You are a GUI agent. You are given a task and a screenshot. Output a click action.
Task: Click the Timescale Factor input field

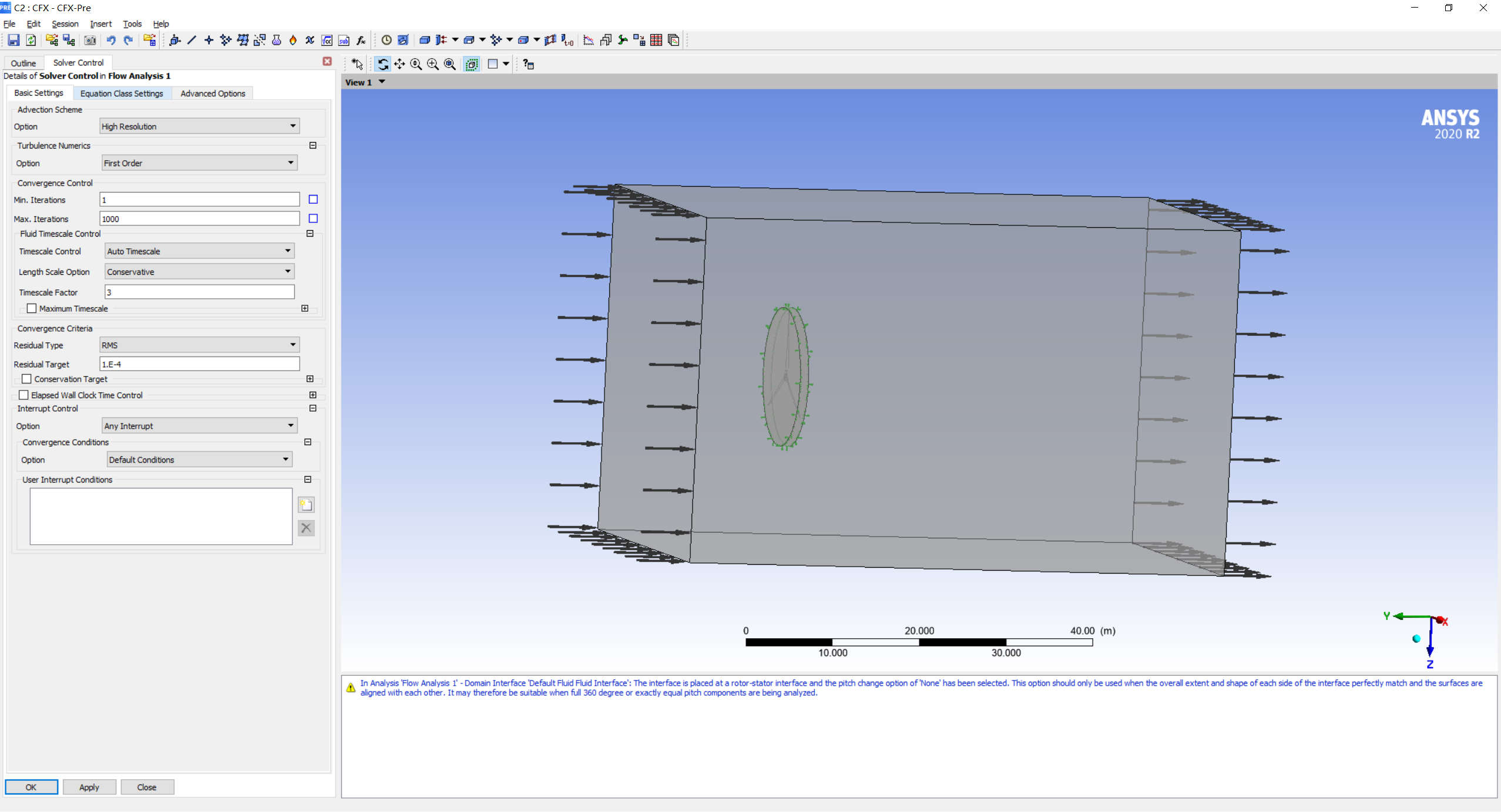(x=200, y=292)
